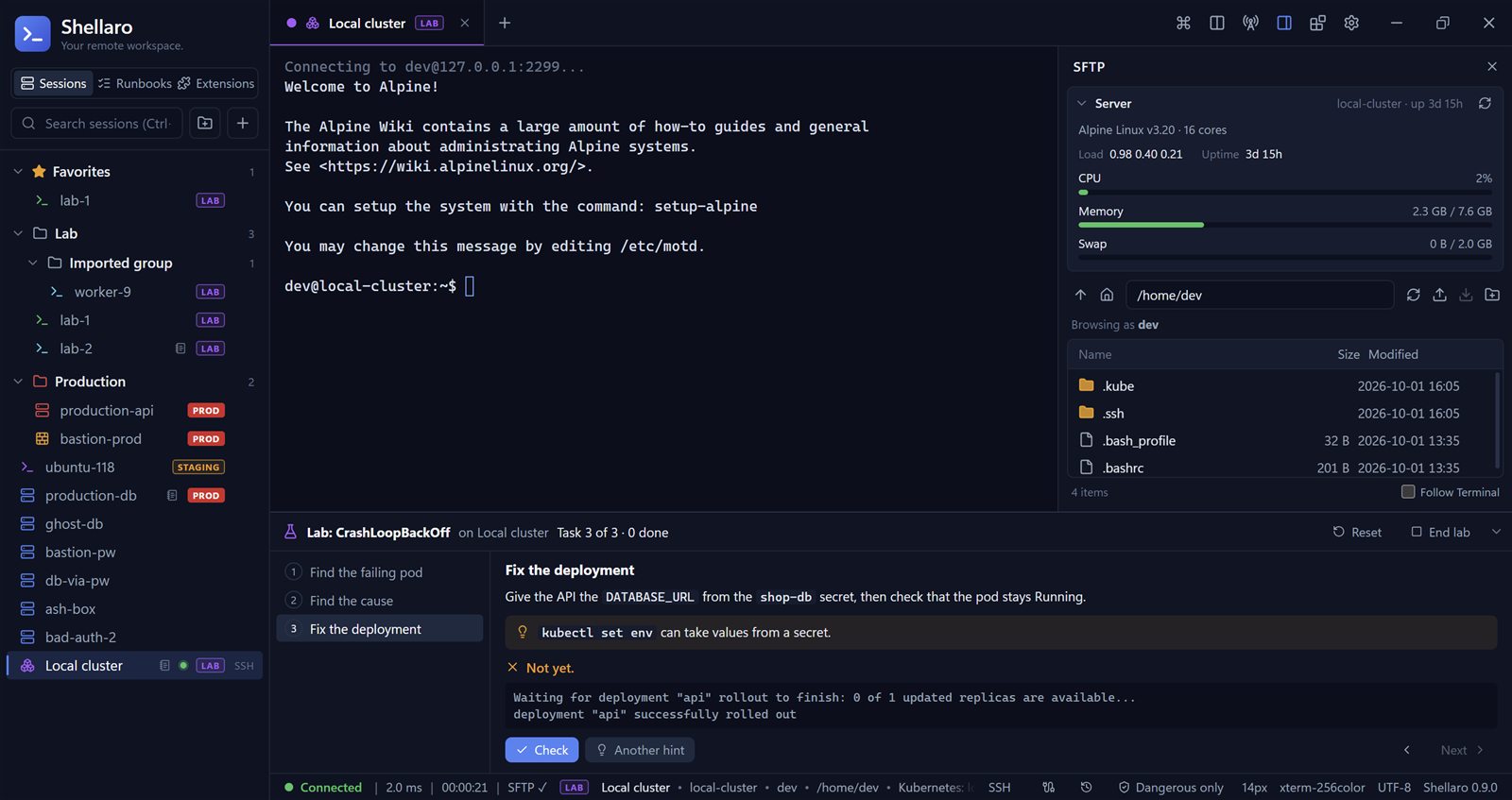Switch to the Runbooks tab
1512x800 pixels.
[x=134, y=83]
